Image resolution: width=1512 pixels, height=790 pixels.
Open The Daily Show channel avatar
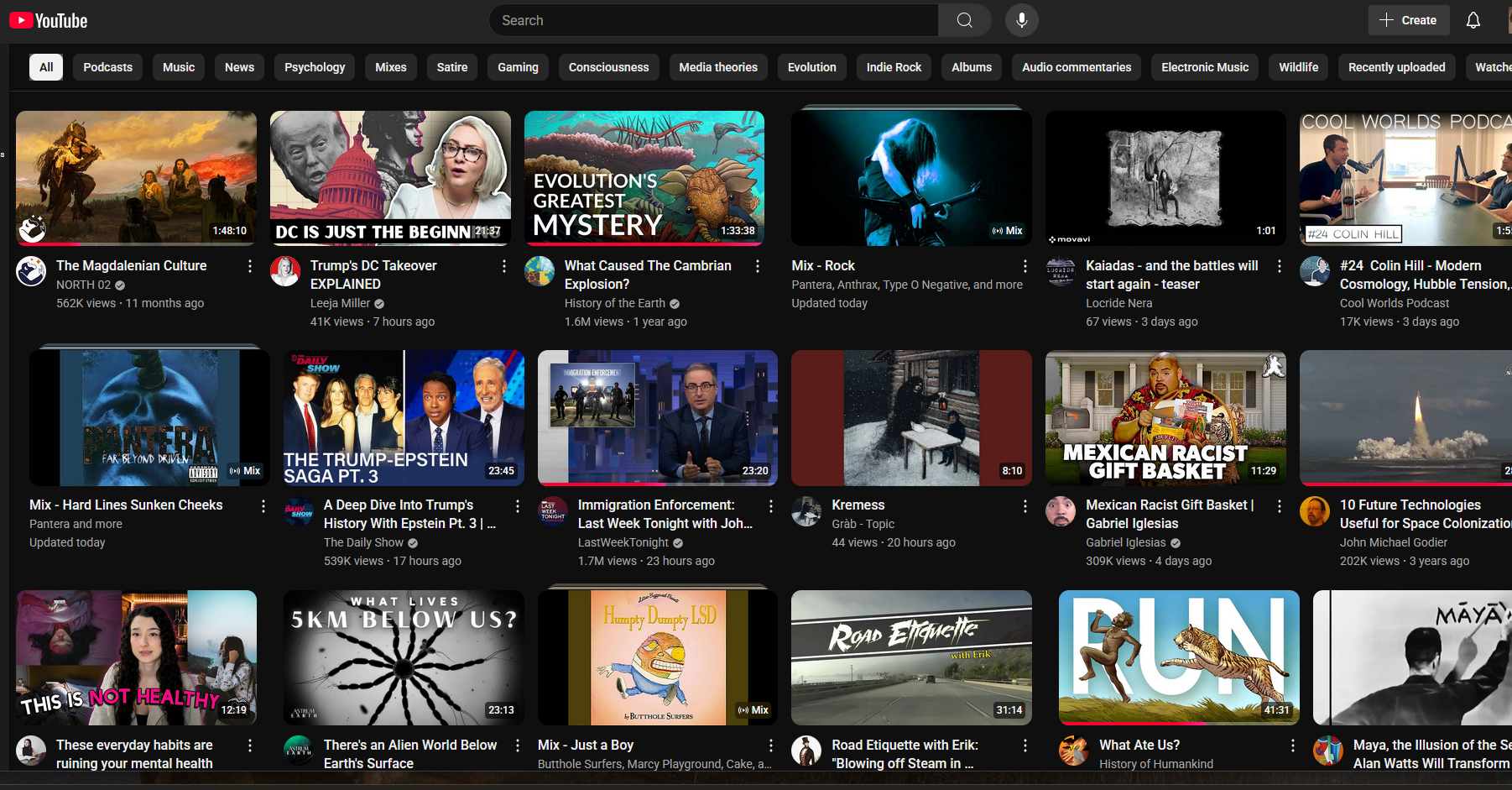[299, 510]
